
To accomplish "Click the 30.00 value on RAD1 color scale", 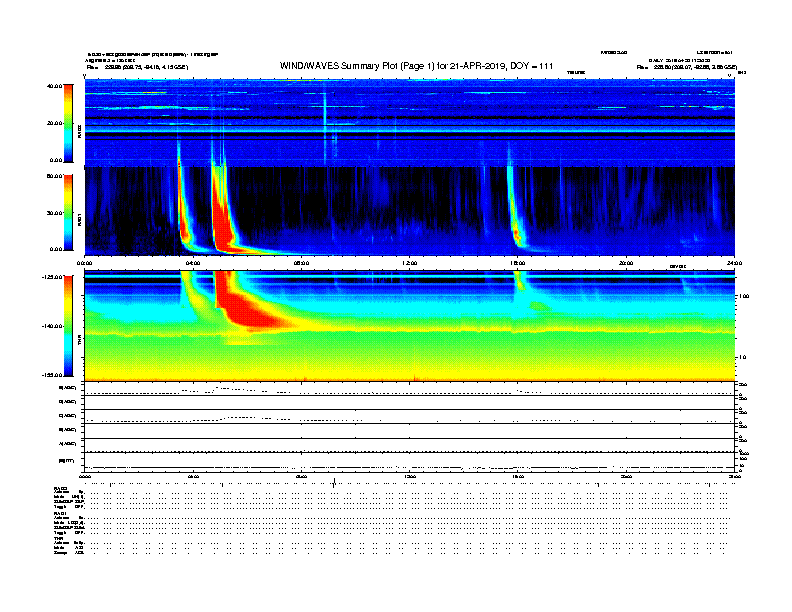I will point(55,213).
